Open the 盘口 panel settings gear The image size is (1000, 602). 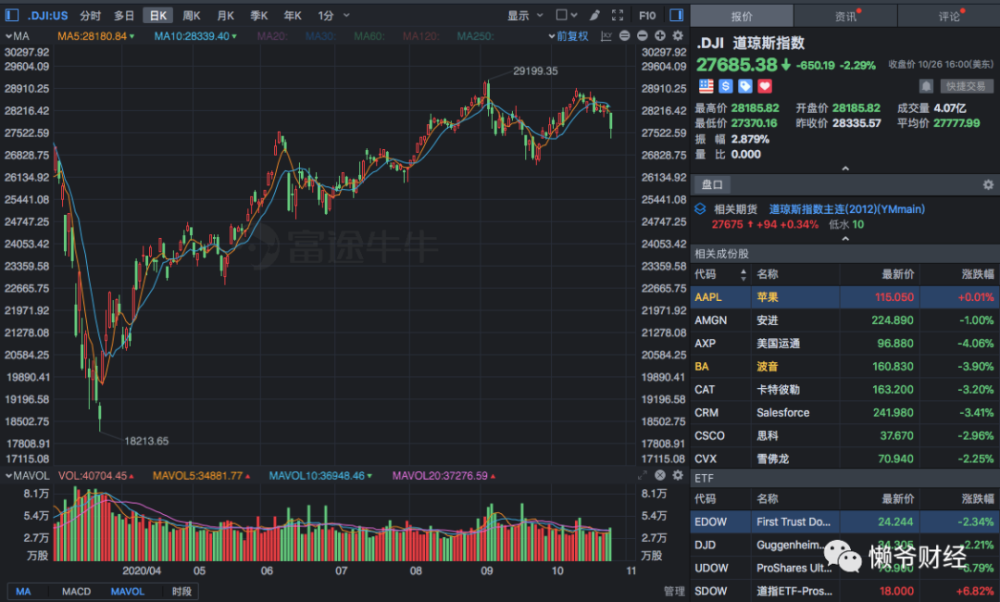[988, 185]
